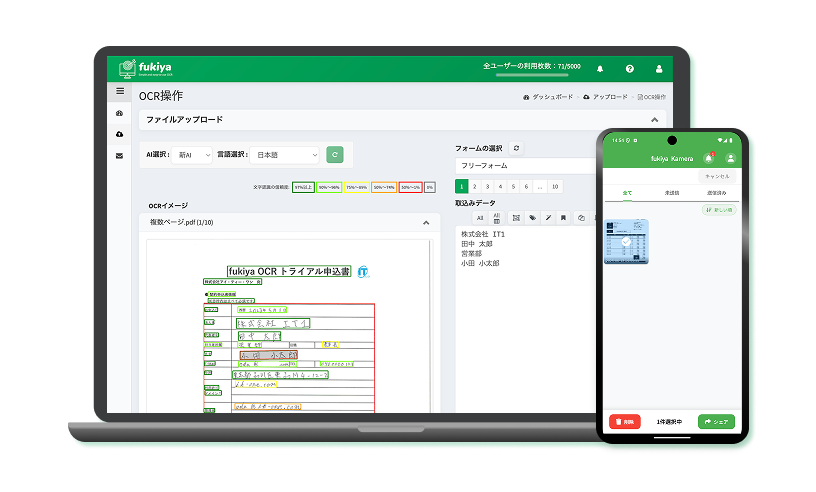Go to page 2 in pagination
Image resolution: width=816 pixels, height=492 pixels.
point(474,186)
